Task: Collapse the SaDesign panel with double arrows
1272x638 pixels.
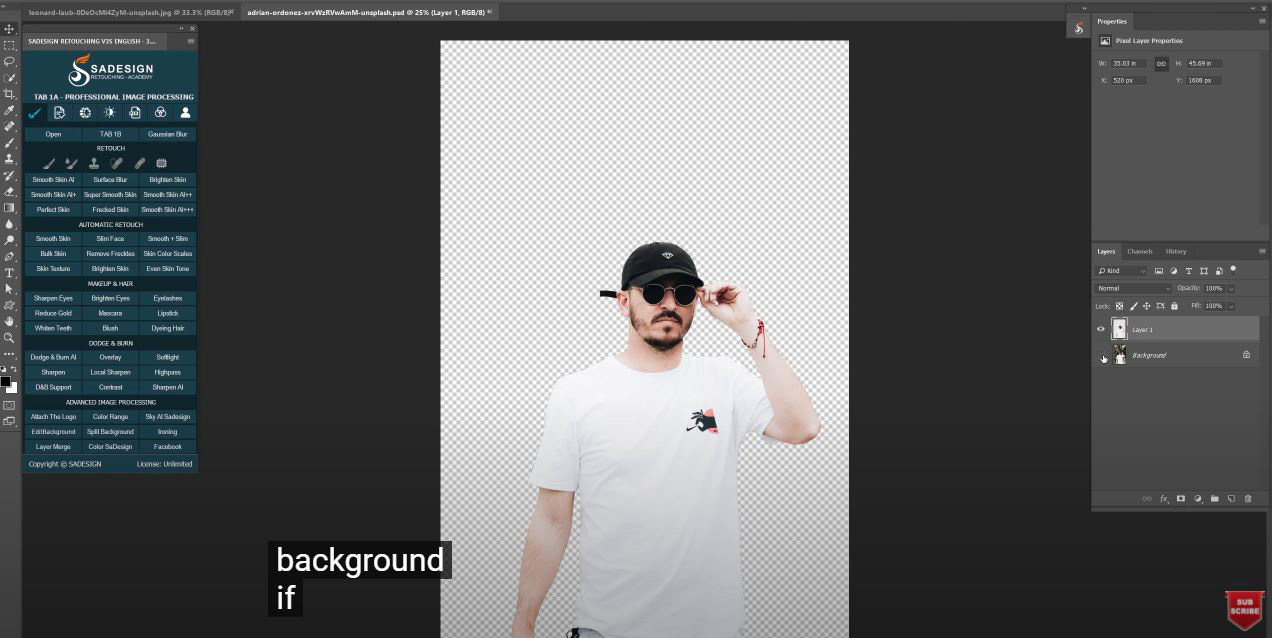Action: (181, 29)
